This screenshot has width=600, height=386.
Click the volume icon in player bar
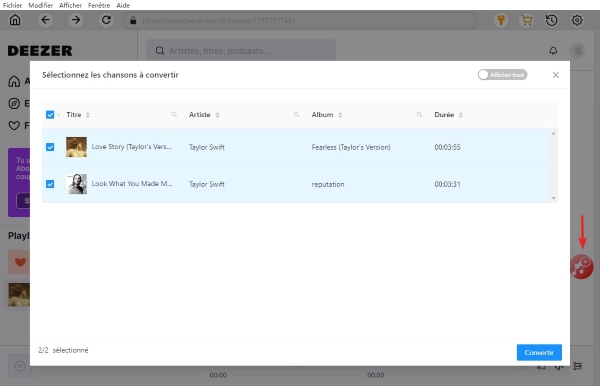[559, 367]
